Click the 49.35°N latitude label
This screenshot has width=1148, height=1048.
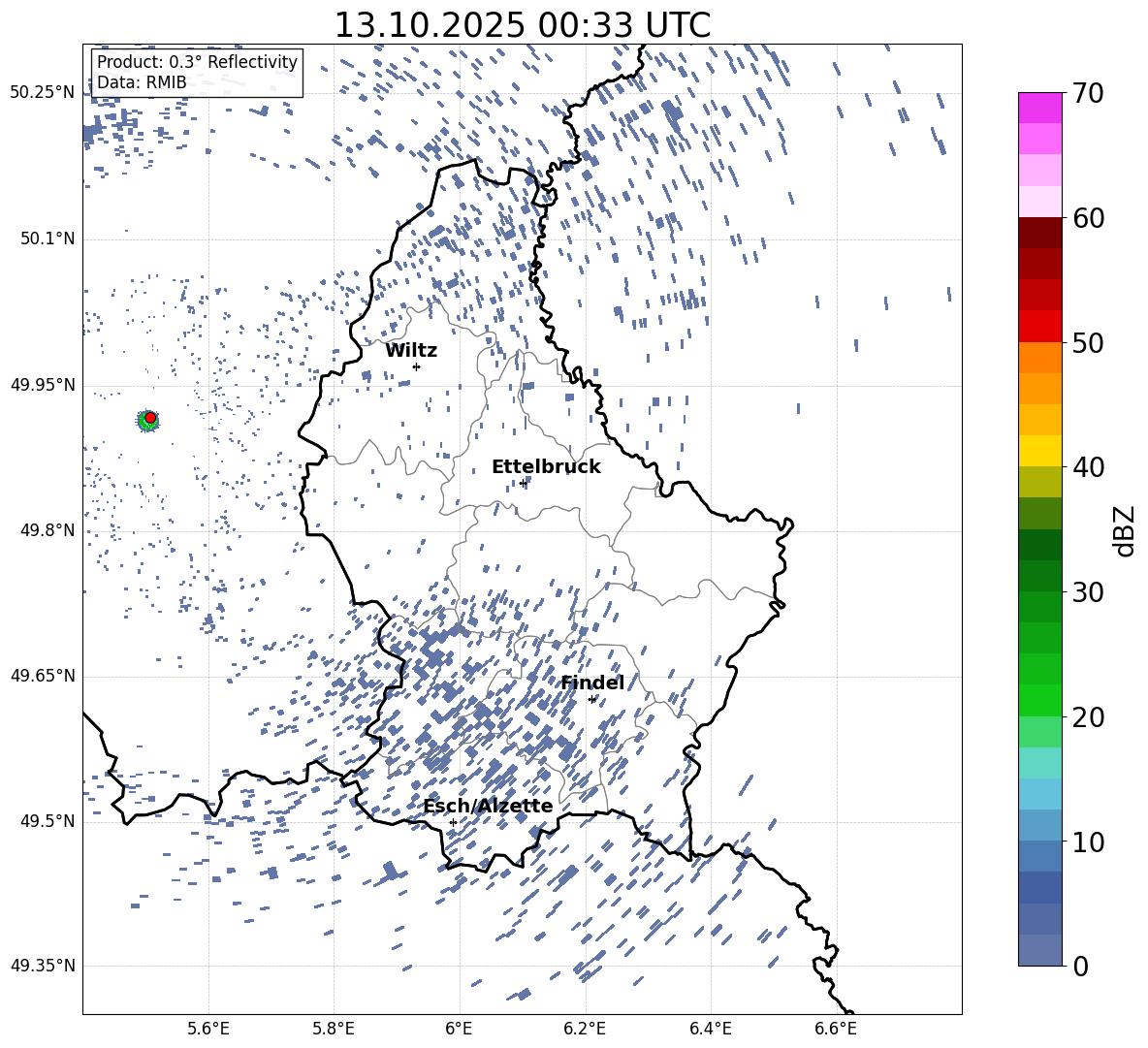(x=43, y=966)
